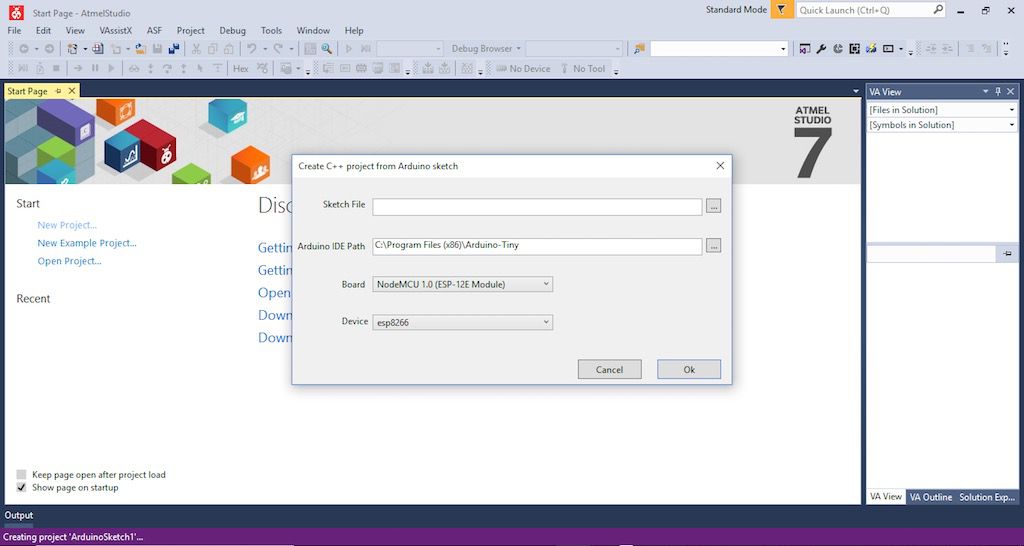Image resolution: width=1024 pixels, height=546 pixels.
Task: Click the Save All toolbar icon
Action: (x=174, y=49)
